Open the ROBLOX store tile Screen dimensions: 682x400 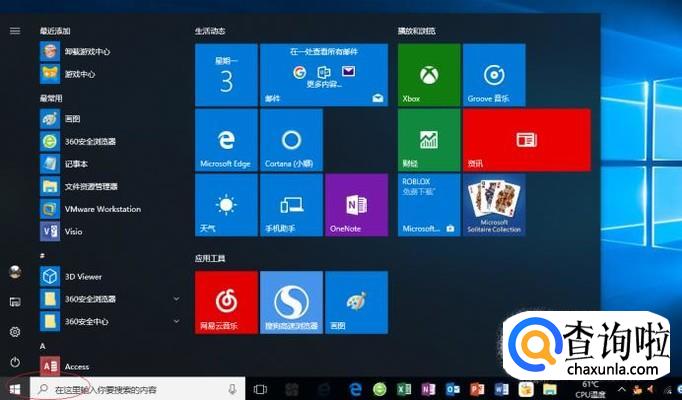tap(429, 205)
